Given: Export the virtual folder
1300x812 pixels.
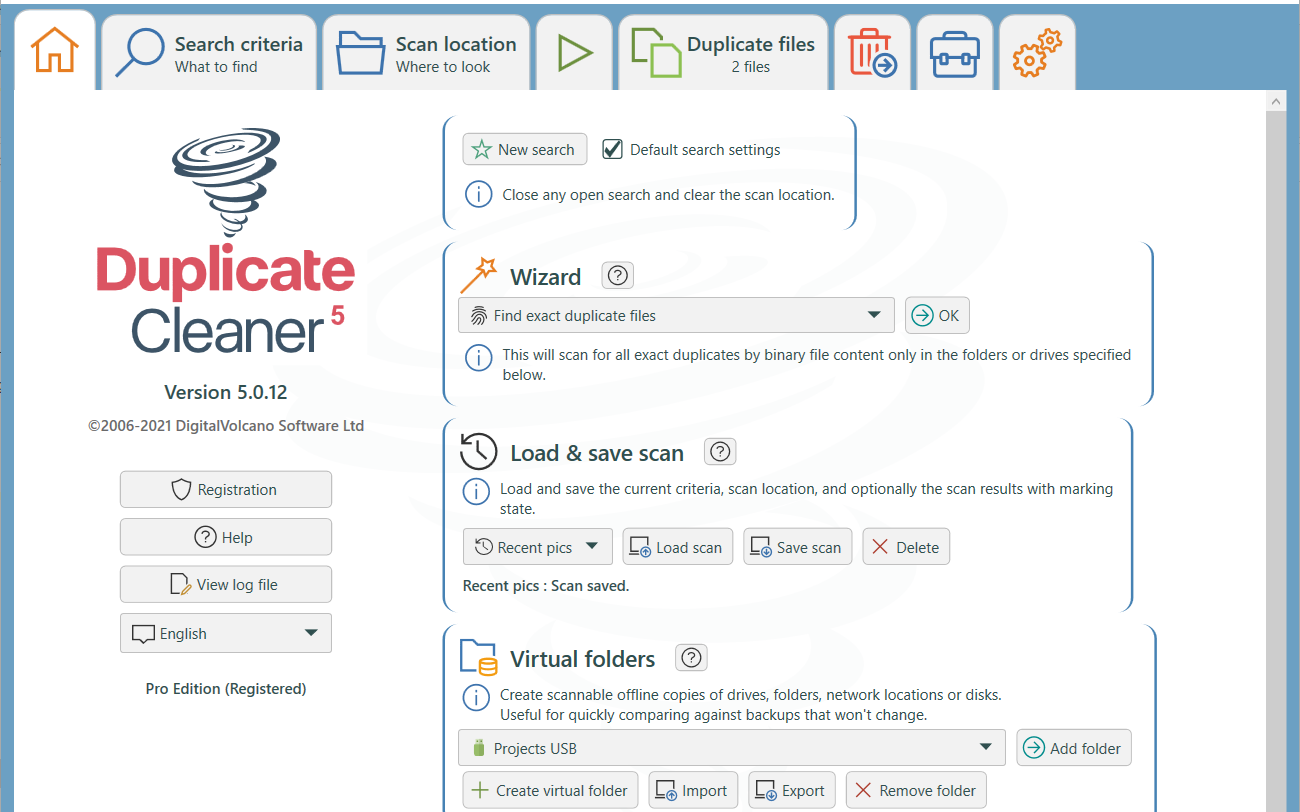Looking at the screenshot, I should pos(792,790).
